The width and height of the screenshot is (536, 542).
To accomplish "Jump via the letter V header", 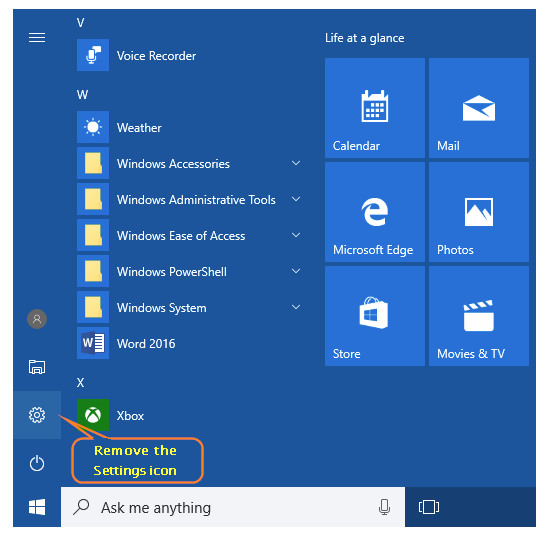I will (81, 23).
